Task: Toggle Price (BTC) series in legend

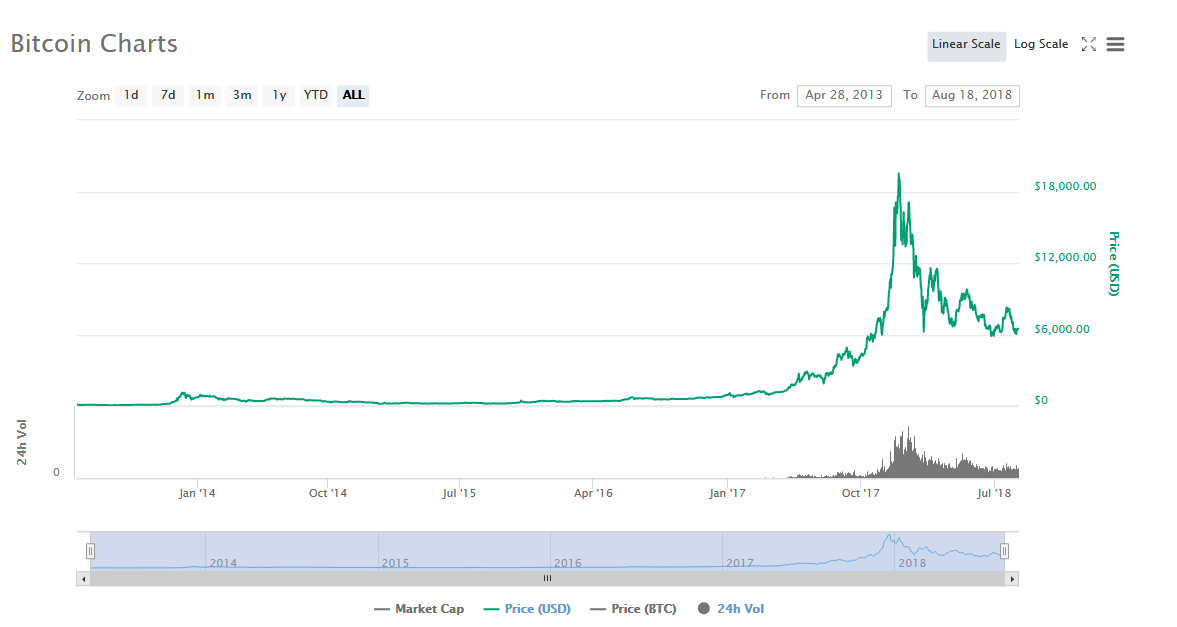Action: click(634, 609)
